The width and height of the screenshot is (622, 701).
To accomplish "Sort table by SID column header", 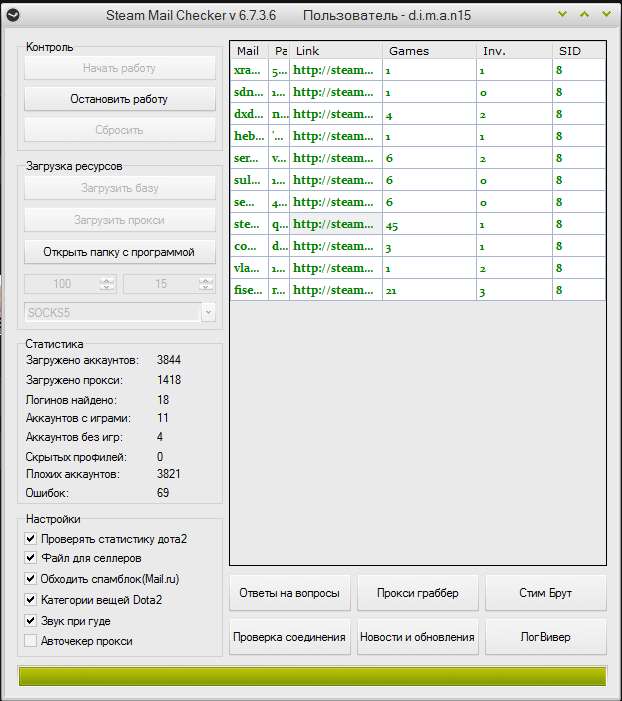I will [x=579, y=51].
